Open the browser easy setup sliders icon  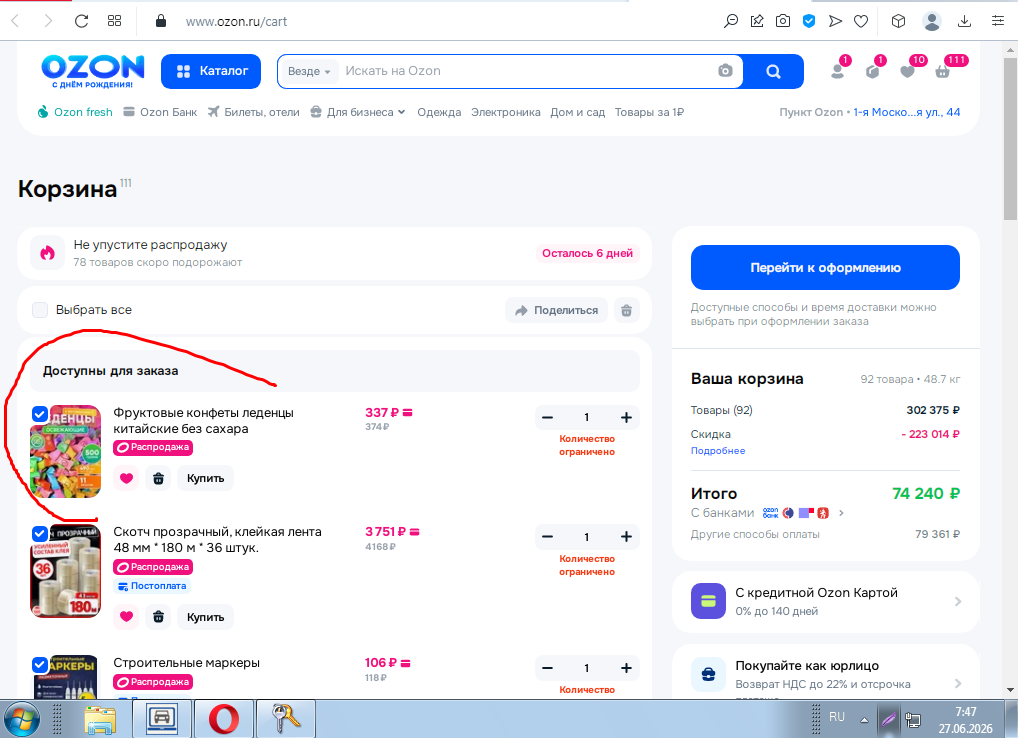[x=998, y=21]
